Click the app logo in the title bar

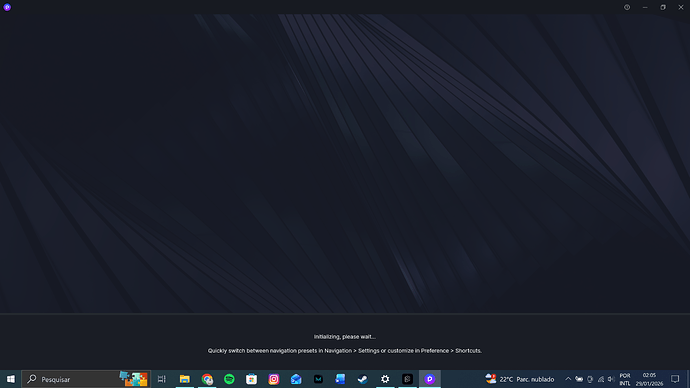point(7,7)
